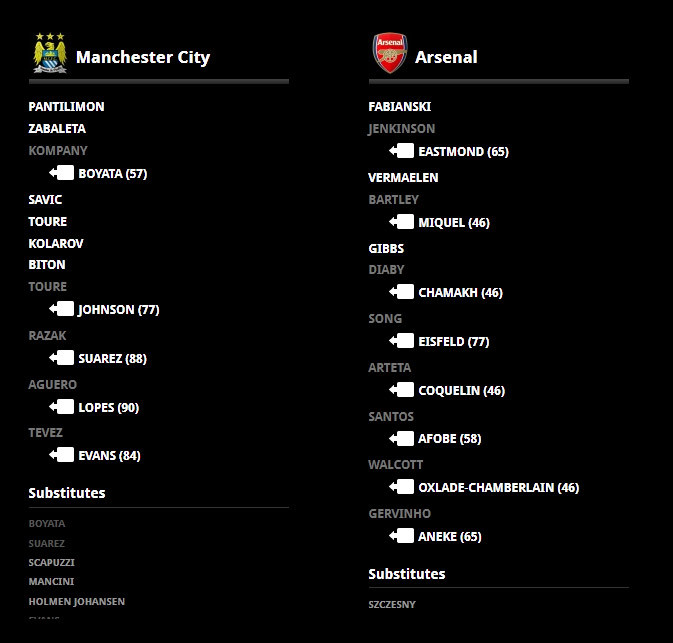Click substitution arrow icon beside BOYATA (57)
Screen dimensions: 673x643
click(x=62, y=173)
